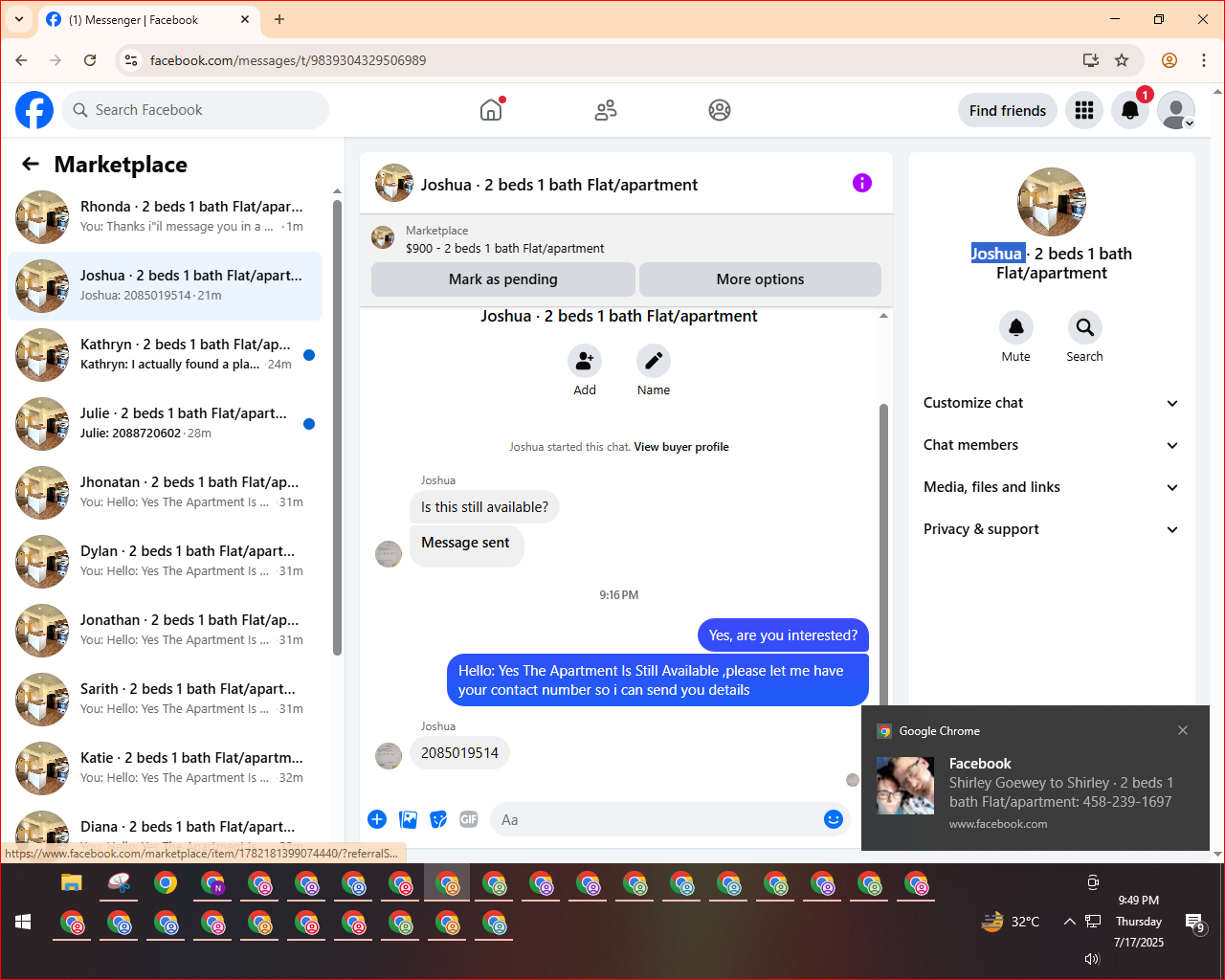
Task: Reload the page in Chrome
Action: [90, 60]
